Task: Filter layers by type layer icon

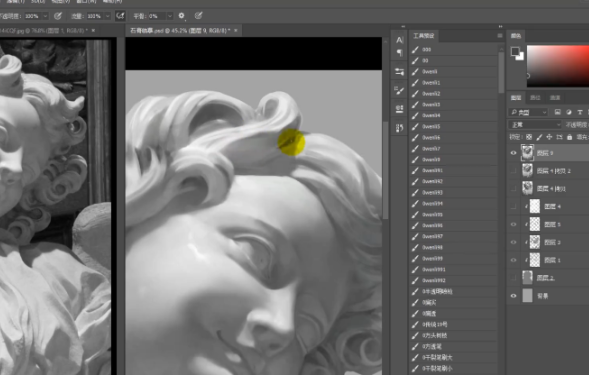Action: pyautogui.click(x=580, y=112)
